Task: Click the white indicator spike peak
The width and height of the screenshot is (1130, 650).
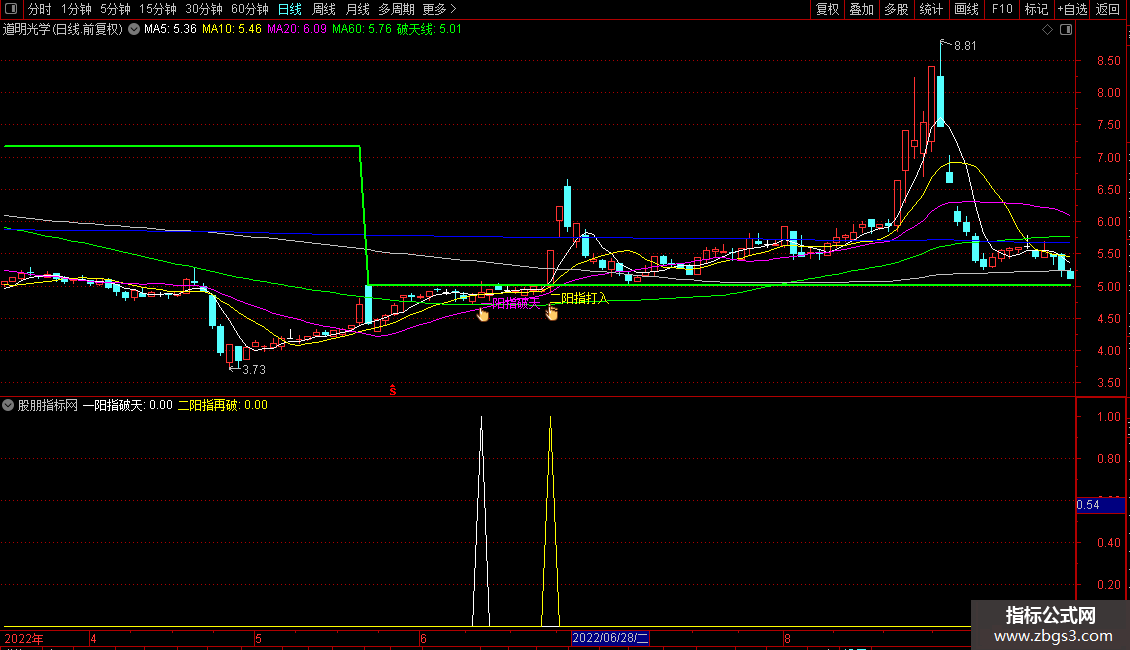Action: point(481,417)
